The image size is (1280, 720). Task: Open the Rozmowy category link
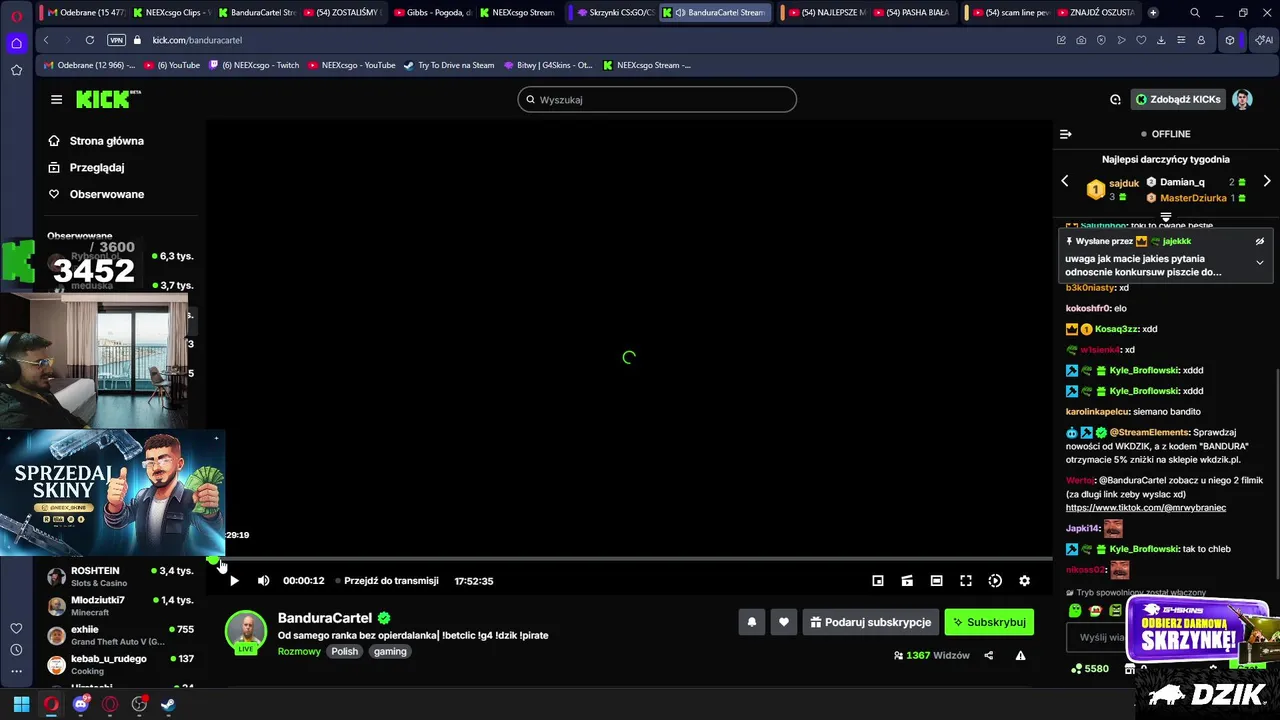coord(299,651)
